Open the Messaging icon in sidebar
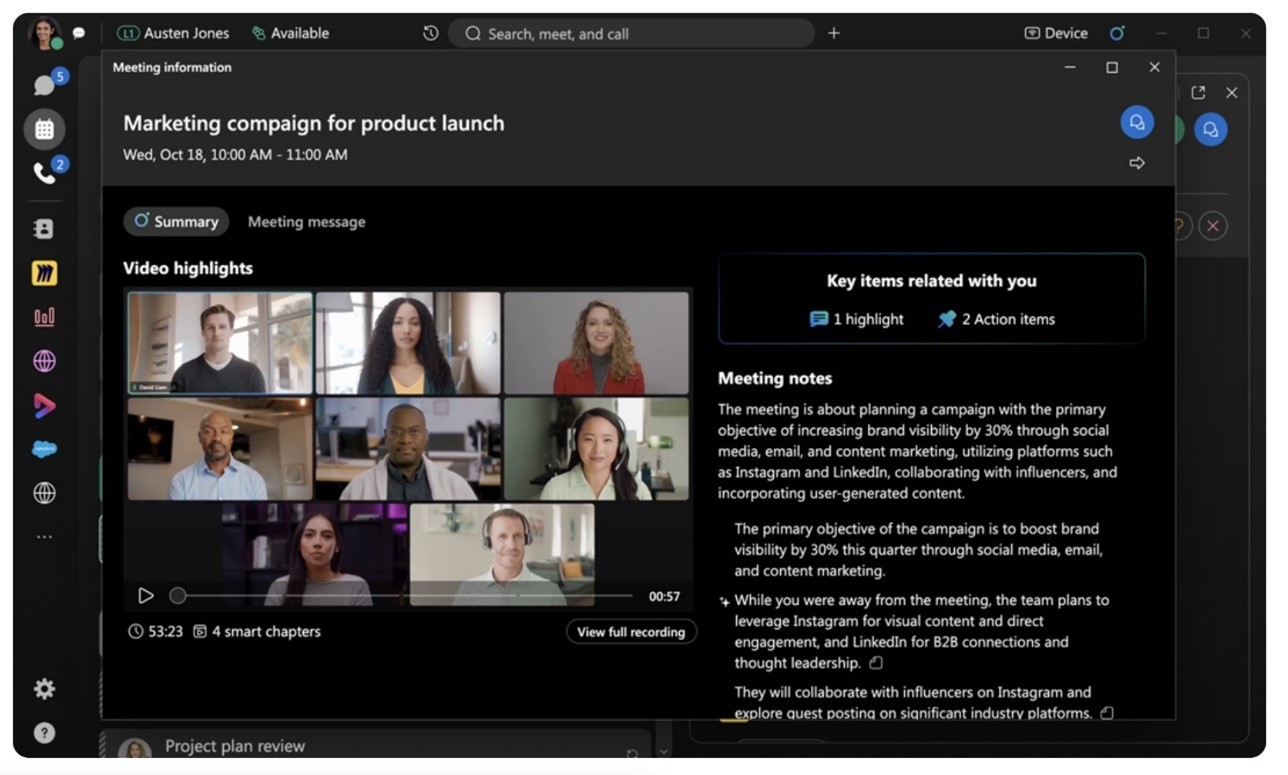The image size is (1288, 775). tap(44, 85)
